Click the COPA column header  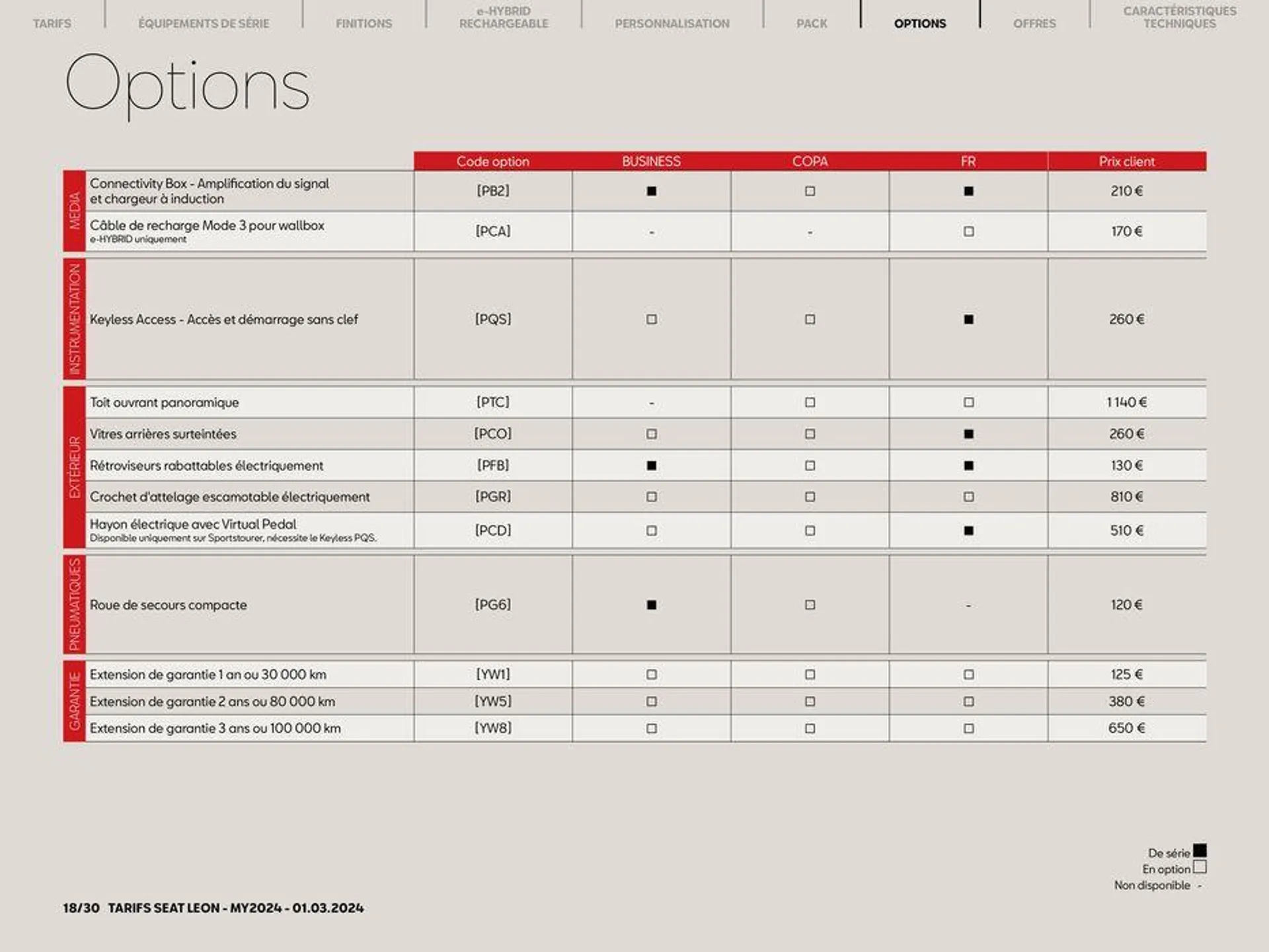tap(810, 161)
